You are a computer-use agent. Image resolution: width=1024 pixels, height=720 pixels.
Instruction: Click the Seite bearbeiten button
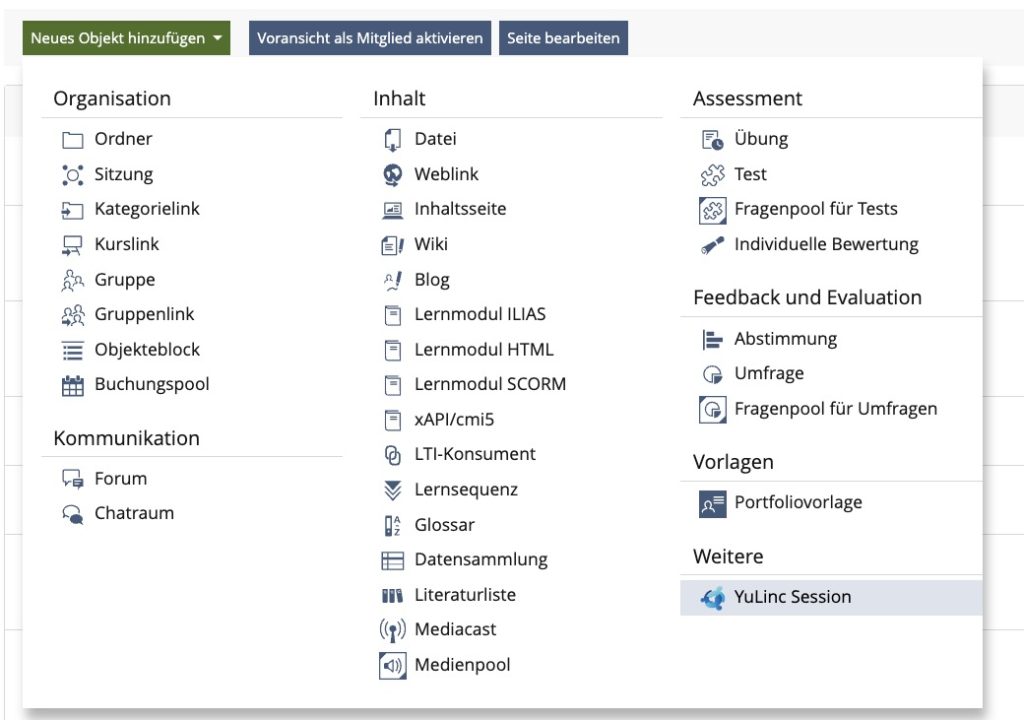click(563, 38)
